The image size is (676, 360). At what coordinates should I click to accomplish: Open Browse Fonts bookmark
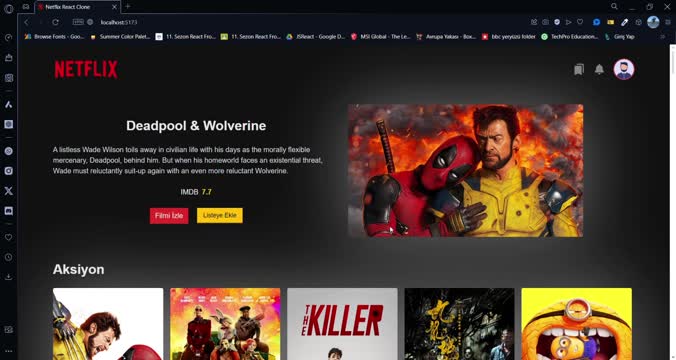point(54,37)
